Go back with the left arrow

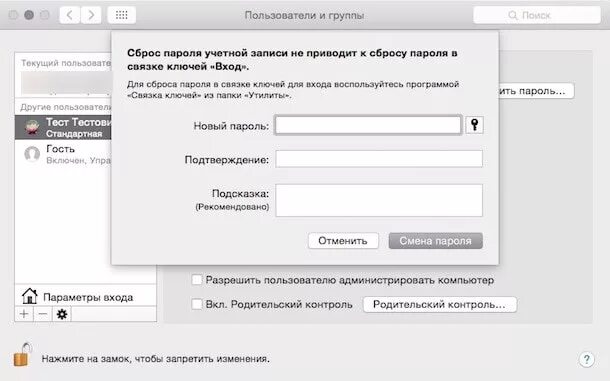point(70,15)
